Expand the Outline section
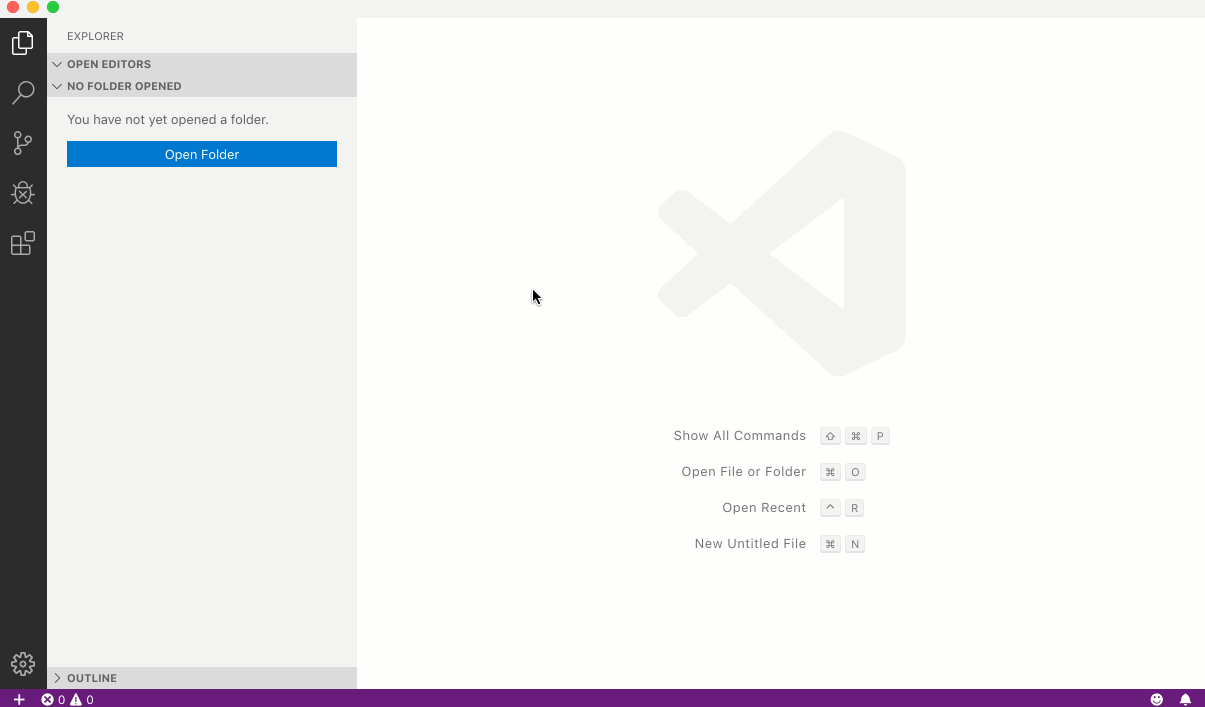 click(202, 678)
